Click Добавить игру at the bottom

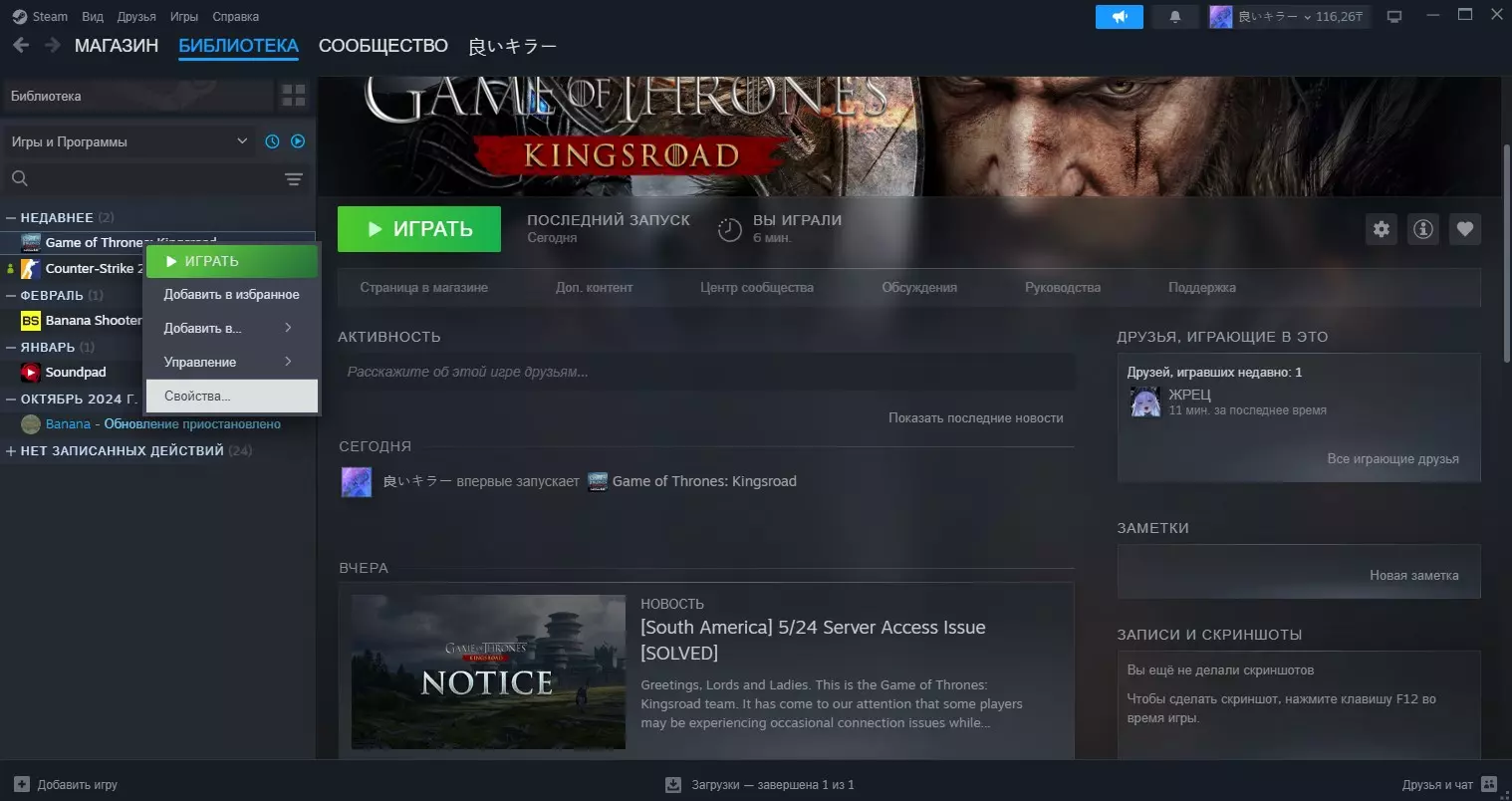tap(66, 785)
